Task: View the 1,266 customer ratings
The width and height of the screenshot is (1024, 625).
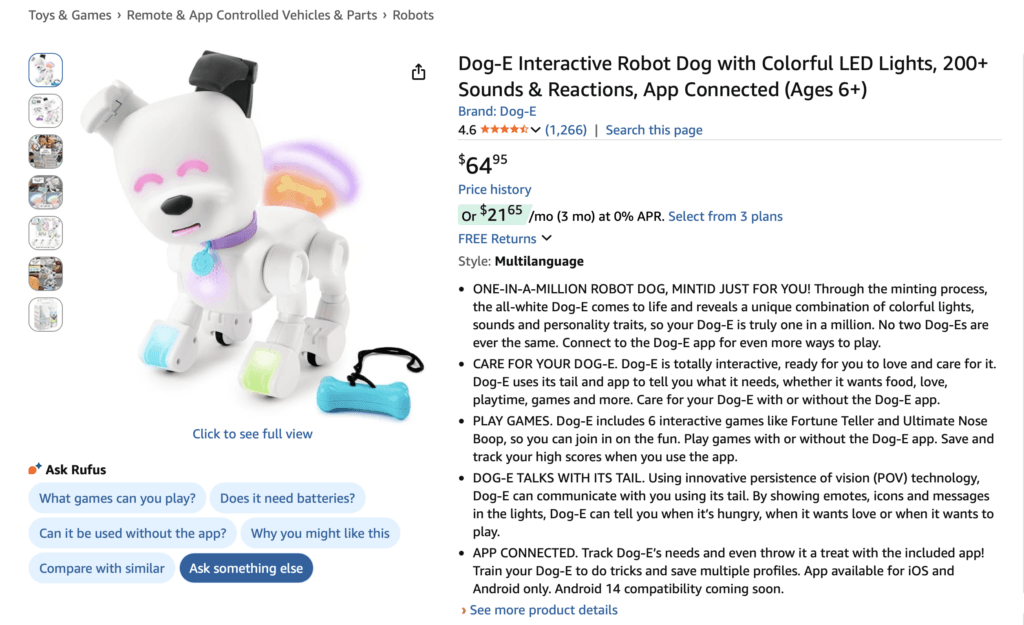Action: coord(565,129)
